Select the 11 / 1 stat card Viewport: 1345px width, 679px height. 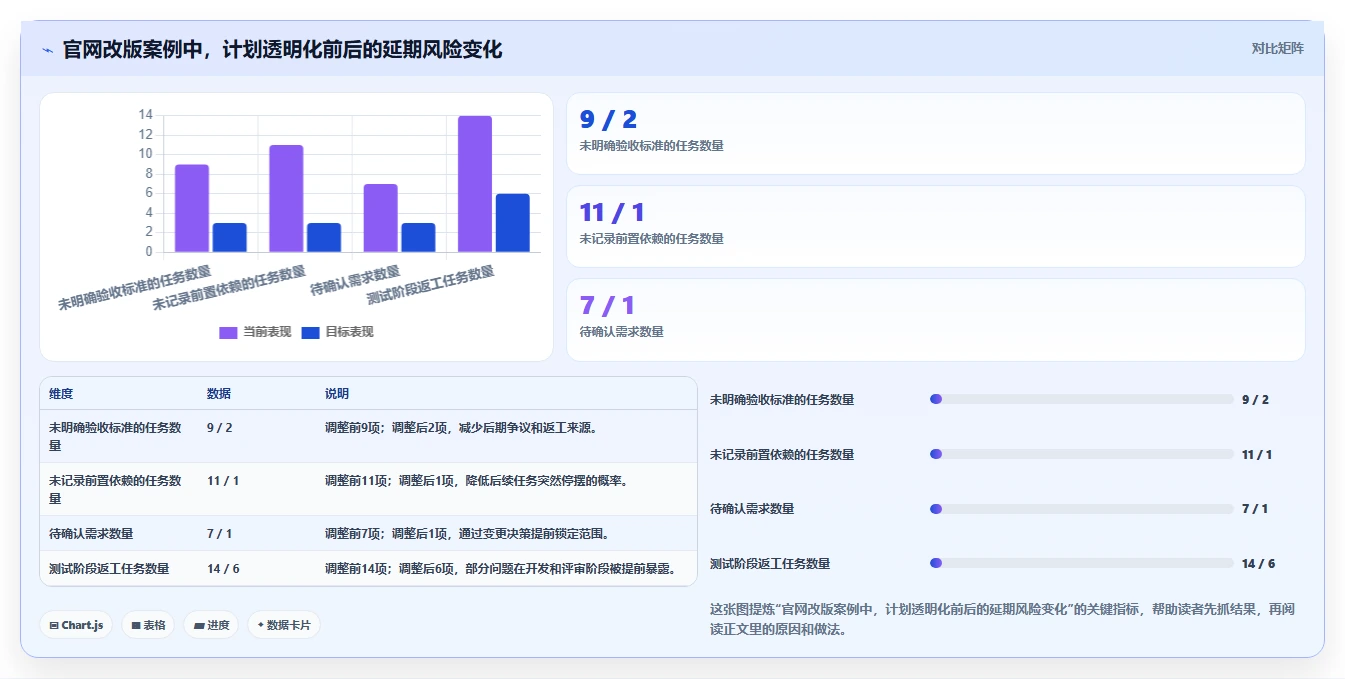tap(935, 227)
